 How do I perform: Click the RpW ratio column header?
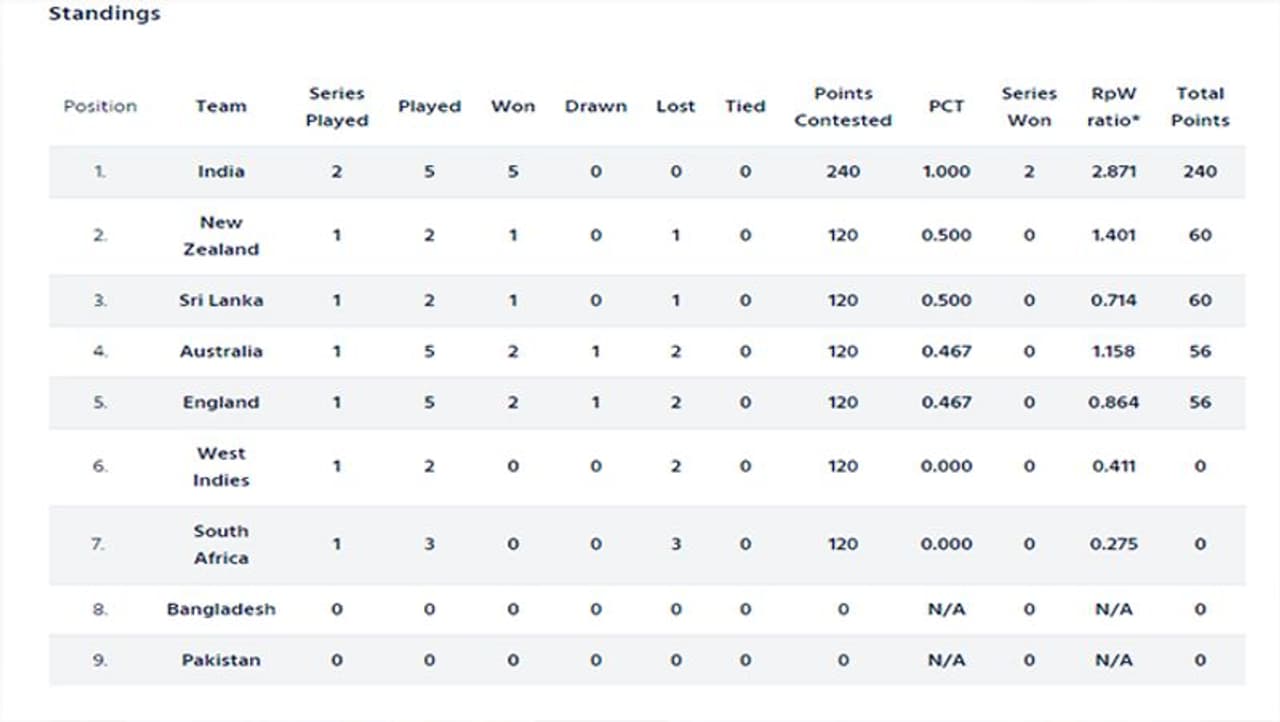(1113, 107)
